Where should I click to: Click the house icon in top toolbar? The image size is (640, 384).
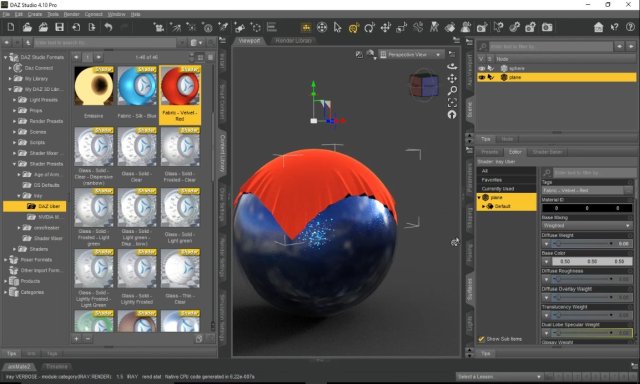click(598, 27)
